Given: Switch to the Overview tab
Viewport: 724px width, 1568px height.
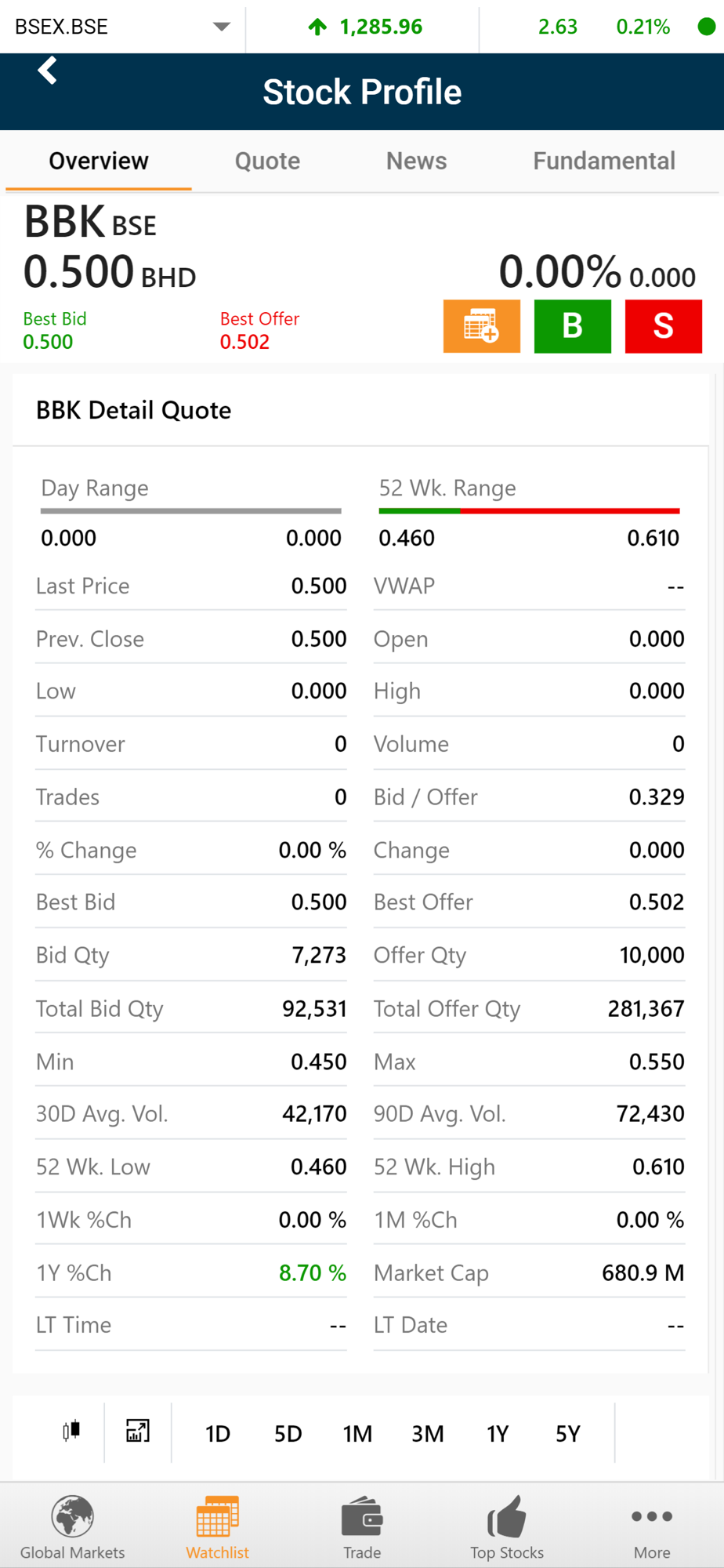Looking at the screenshot, I should coord(99,161).
